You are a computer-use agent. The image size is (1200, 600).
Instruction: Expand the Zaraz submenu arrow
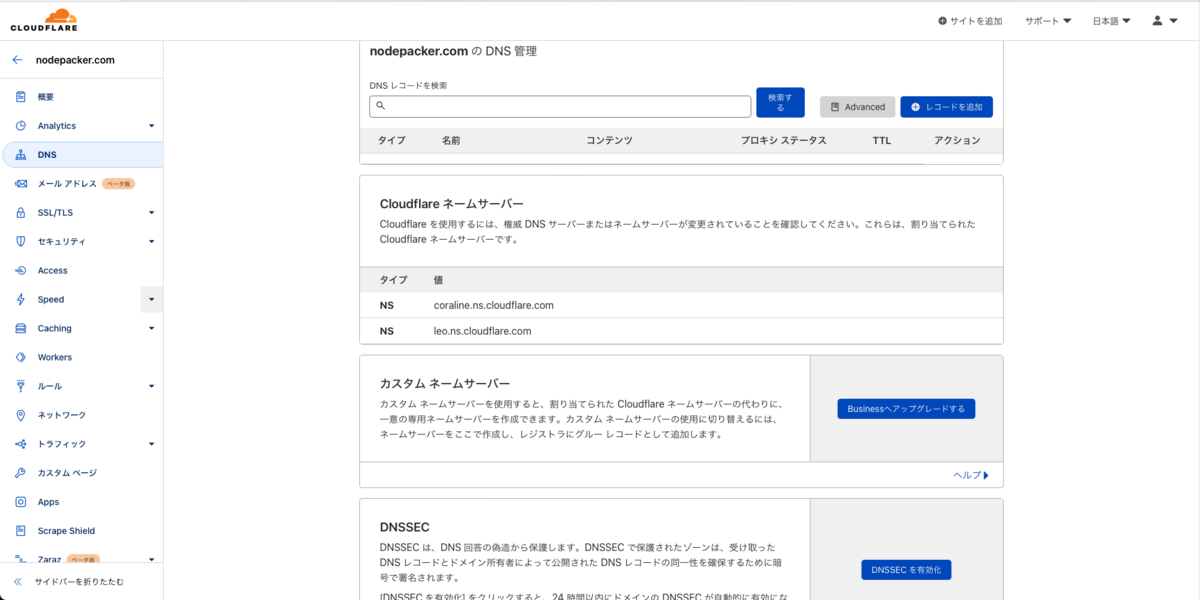point(152,560)
